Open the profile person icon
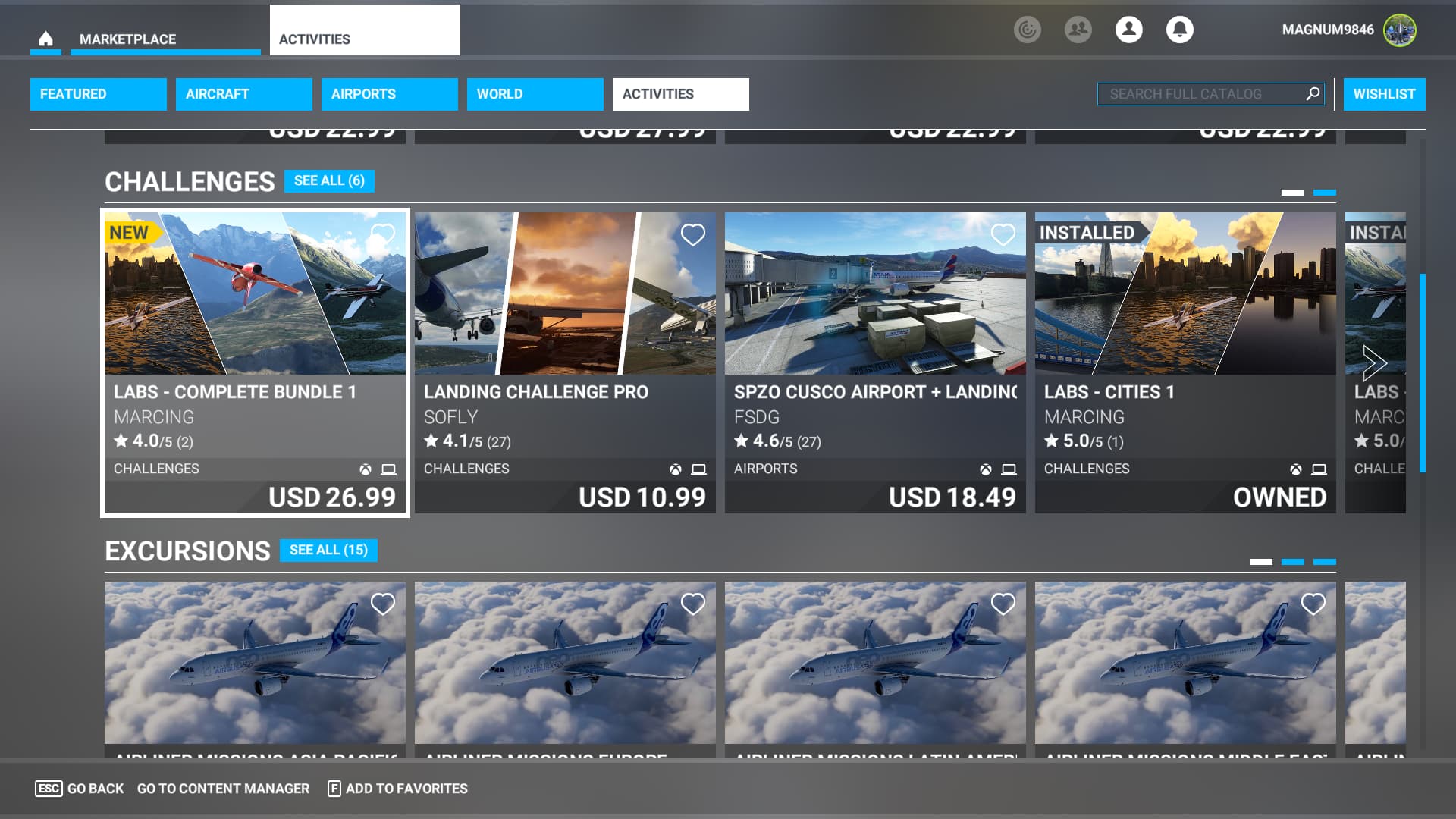The height and width of the screenshot is (819, 1456). pyautogui.click(x=1128, y=30)
